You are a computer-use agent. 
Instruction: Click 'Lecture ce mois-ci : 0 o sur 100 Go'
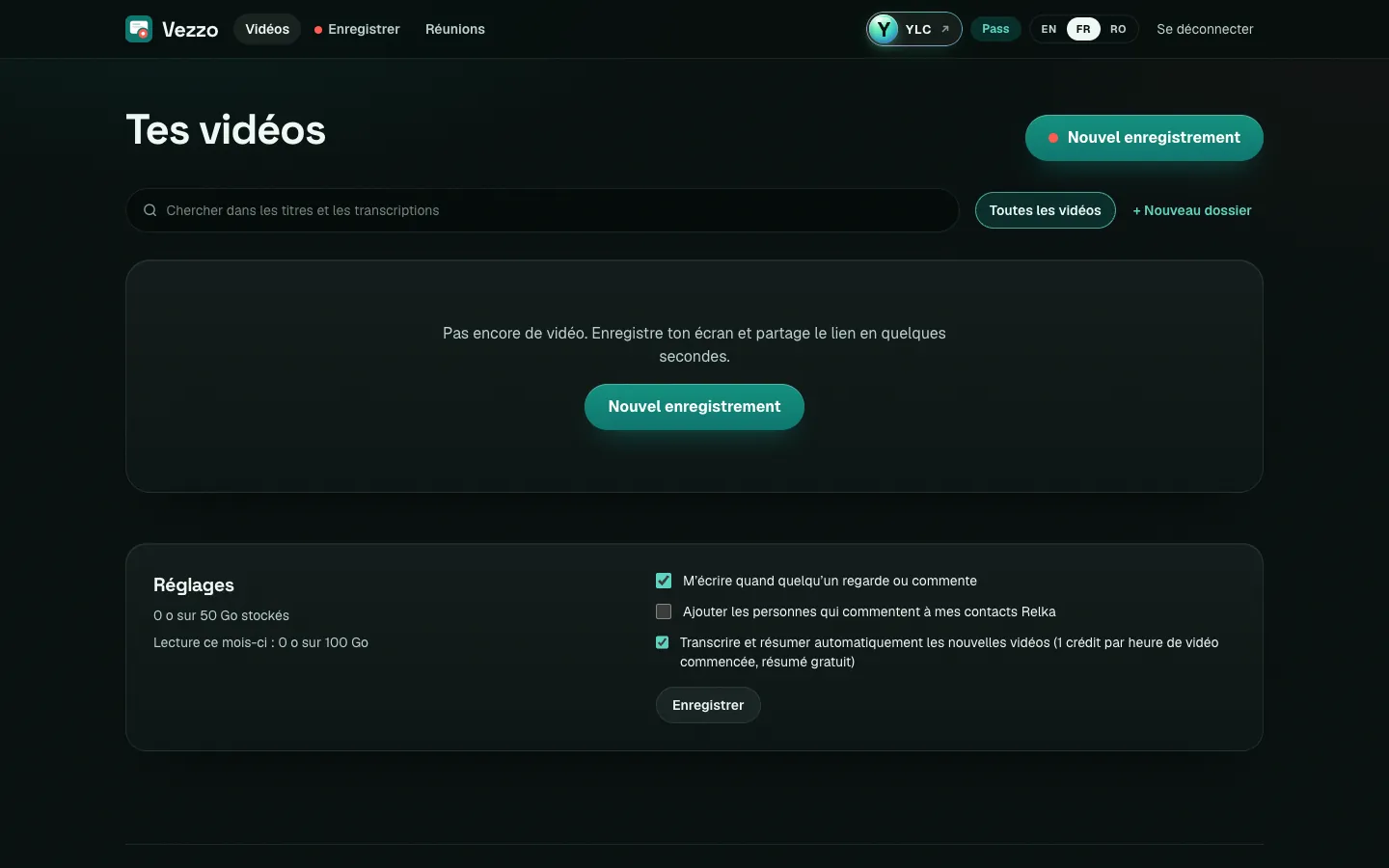pos(260,642)
